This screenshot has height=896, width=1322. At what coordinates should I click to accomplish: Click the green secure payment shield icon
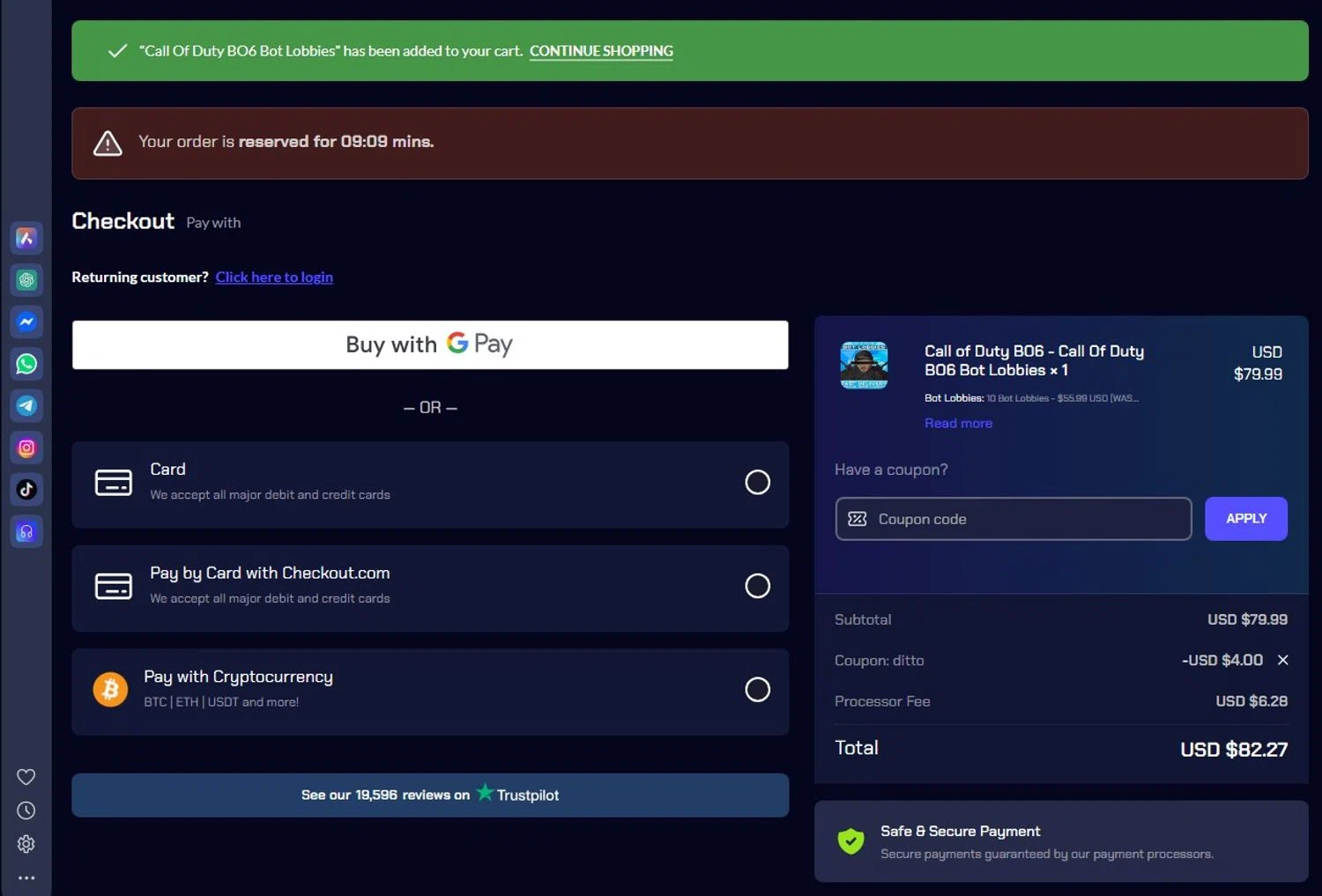pyautogui.click(x=850, y=841)
